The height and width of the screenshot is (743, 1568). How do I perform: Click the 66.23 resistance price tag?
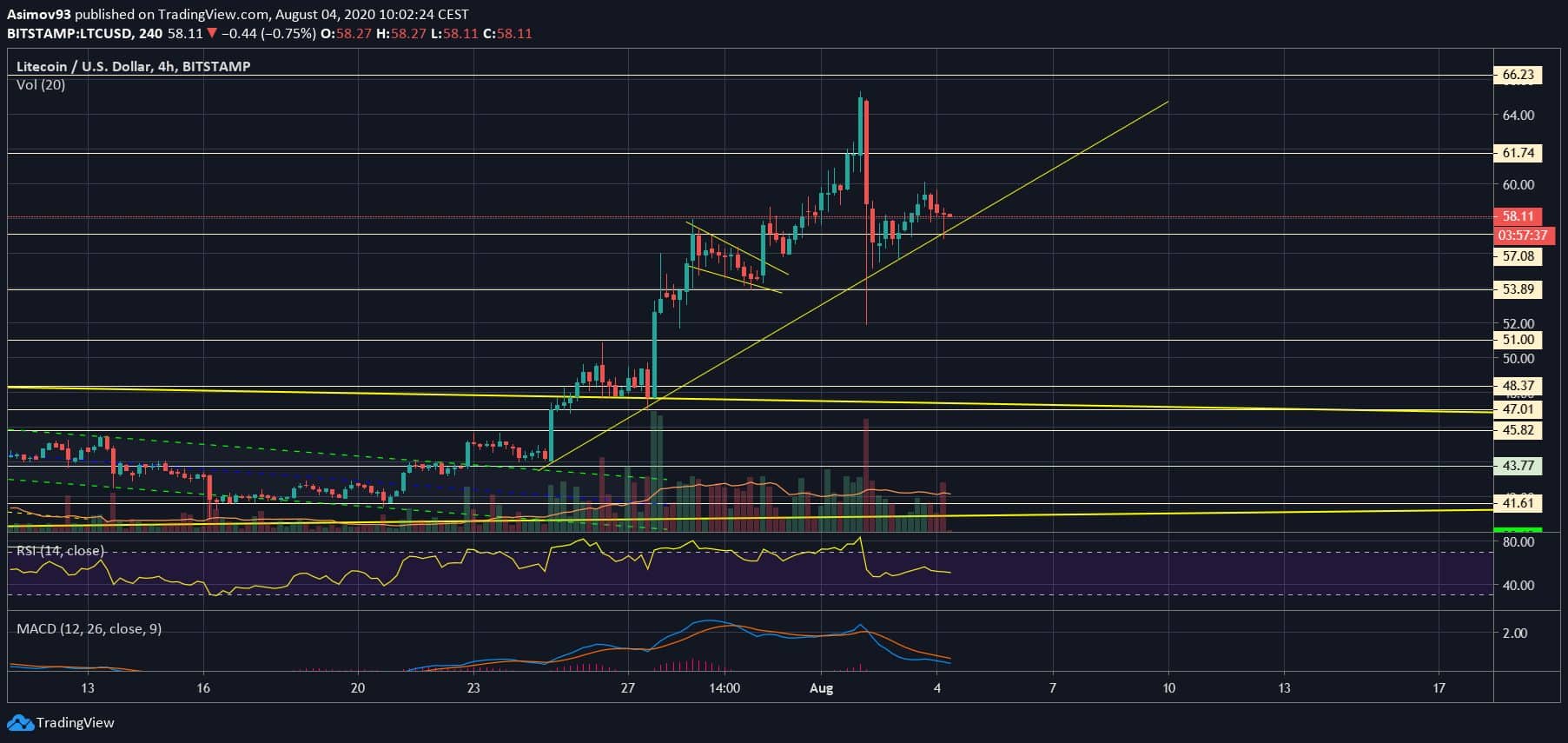1517,75
